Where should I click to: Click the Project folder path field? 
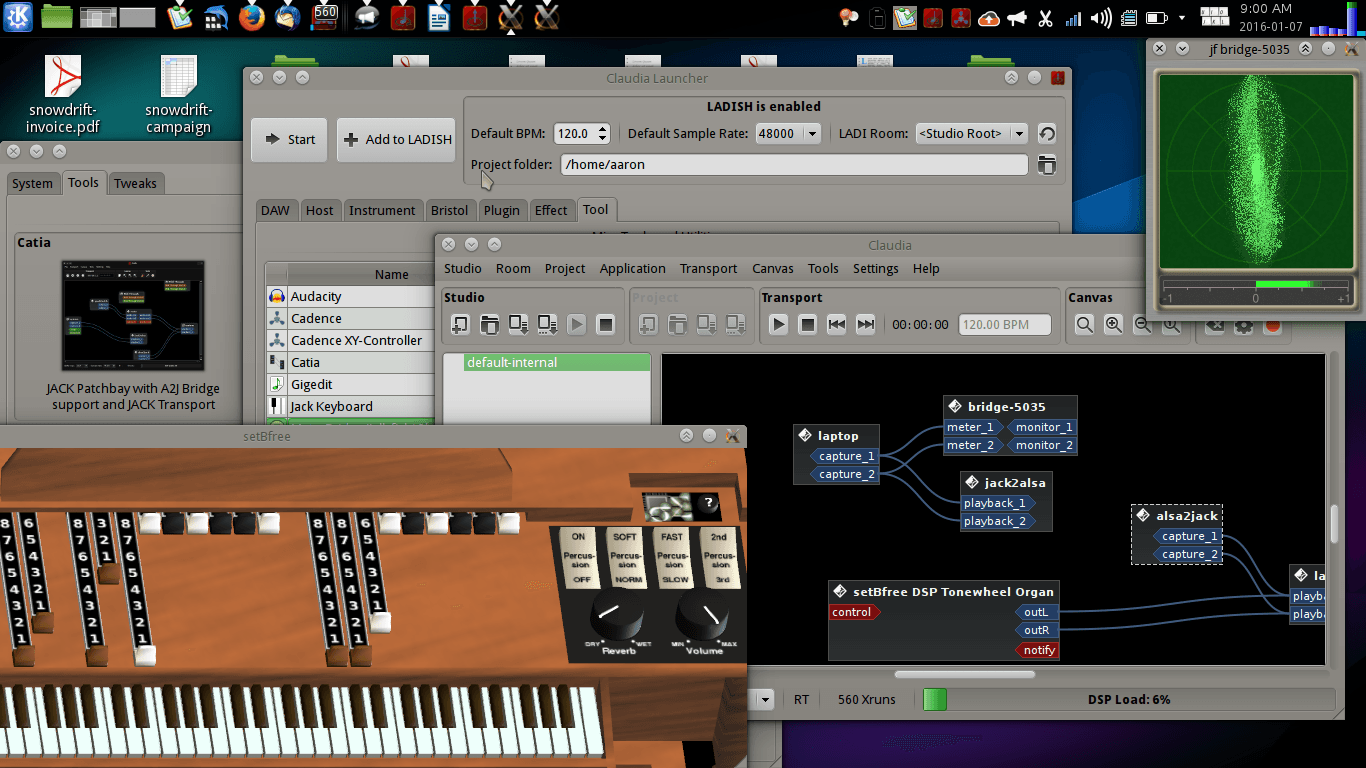[x=793, y=165]
